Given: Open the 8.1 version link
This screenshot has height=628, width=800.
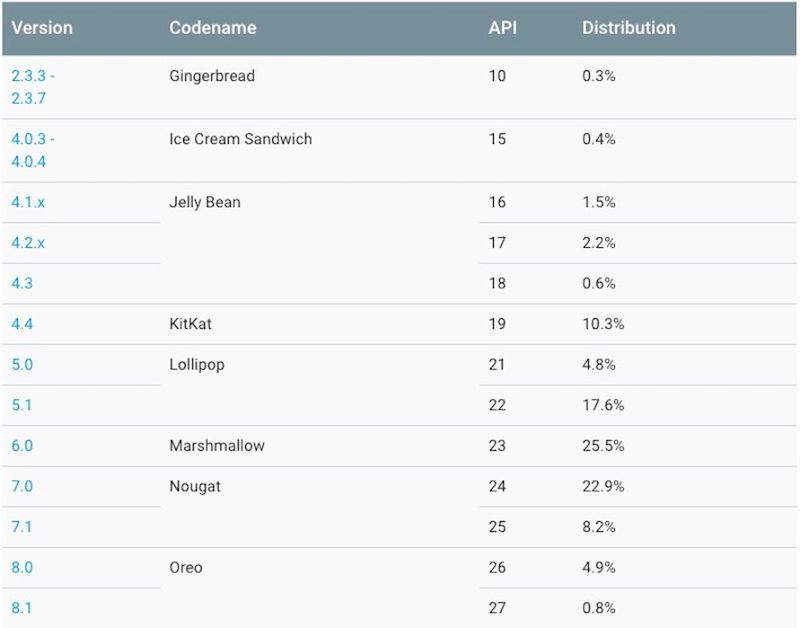Looking at the screenshot, I should click(22, 608).
